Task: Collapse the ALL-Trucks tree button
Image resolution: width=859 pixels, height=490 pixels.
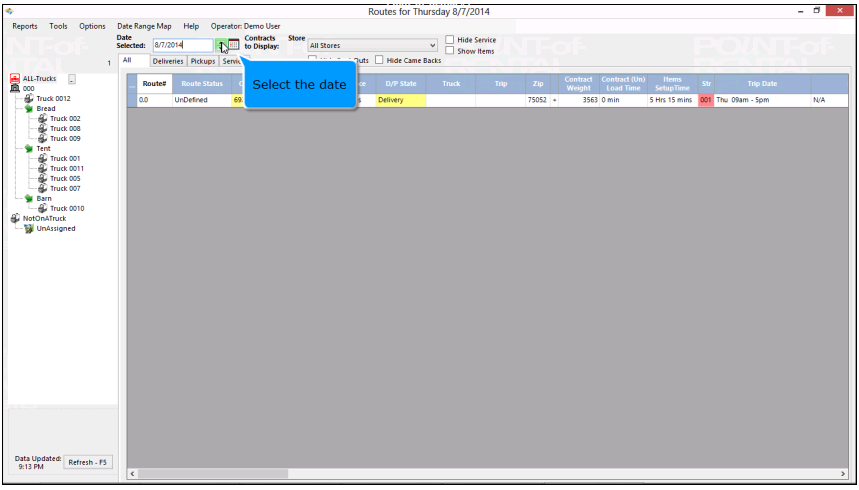Action: pyautogui.click(x=71, y=79)
